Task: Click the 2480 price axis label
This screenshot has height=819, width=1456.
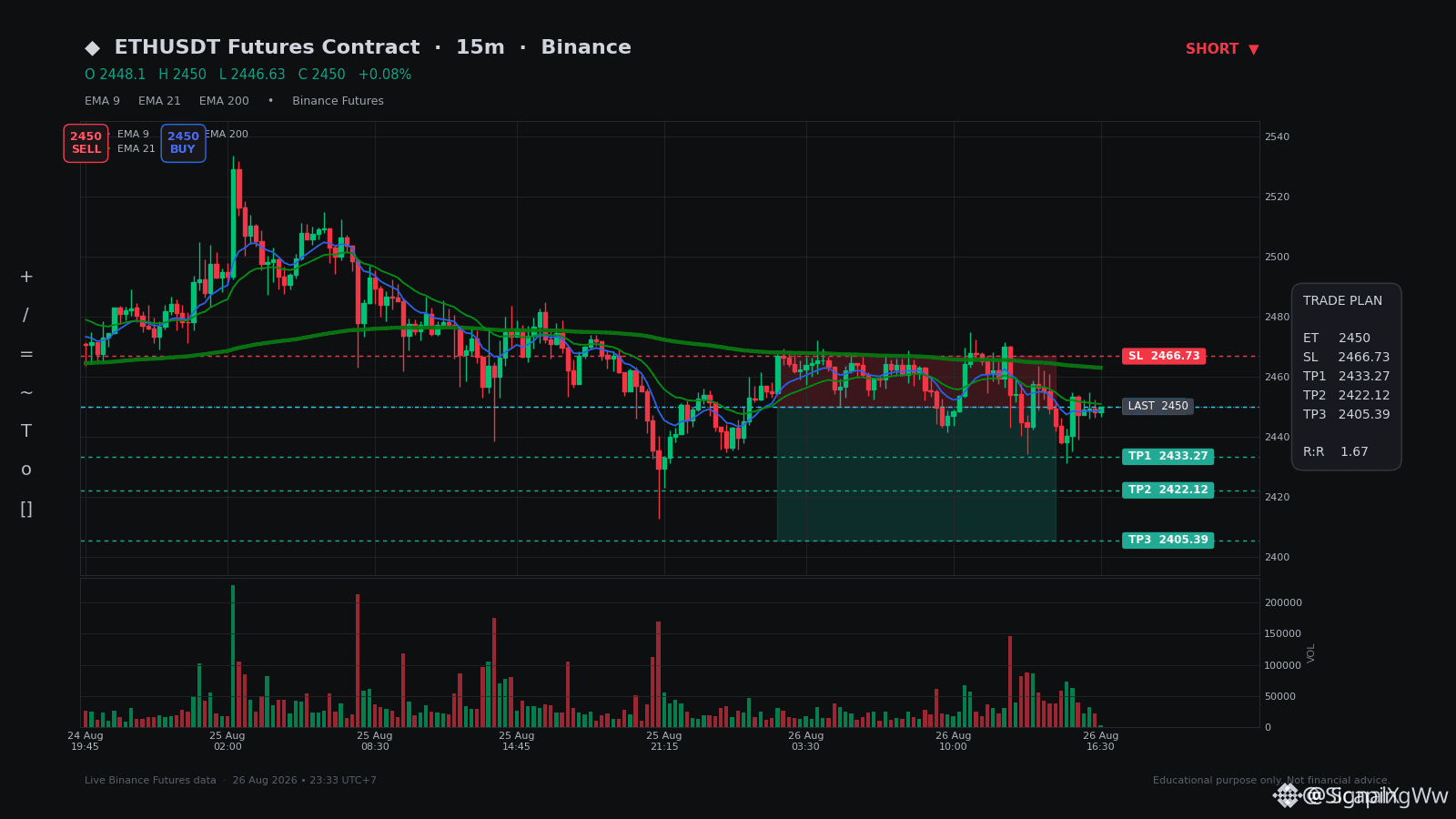Action: point(1277,317)
